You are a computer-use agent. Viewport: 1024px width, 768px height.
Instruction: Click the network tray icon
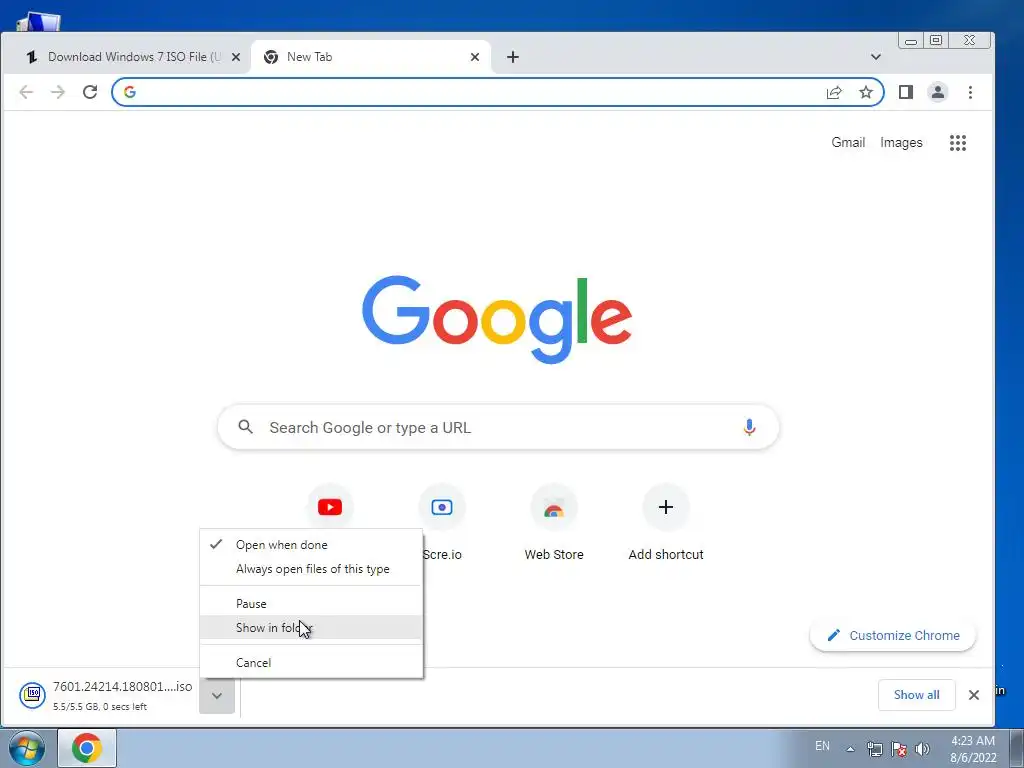pyautogui.click(x=874, y=748)
